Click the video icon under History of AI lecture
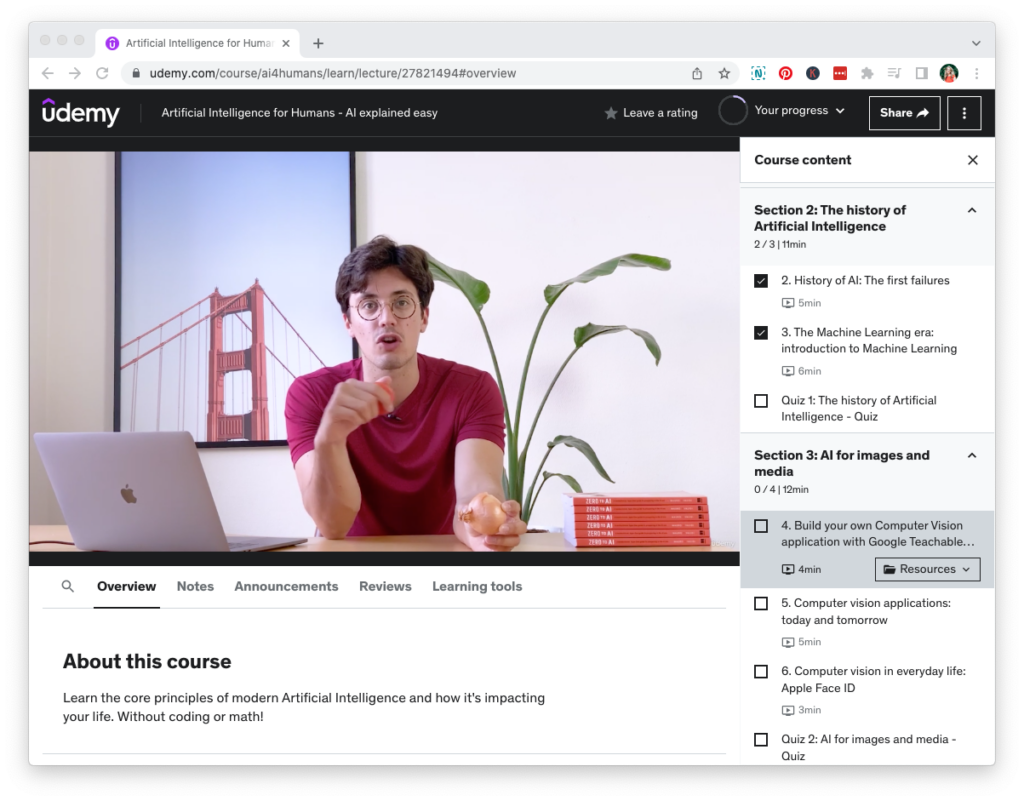Image resolution: width=1024 pixels, height=801 pixels. click(786, 302)
